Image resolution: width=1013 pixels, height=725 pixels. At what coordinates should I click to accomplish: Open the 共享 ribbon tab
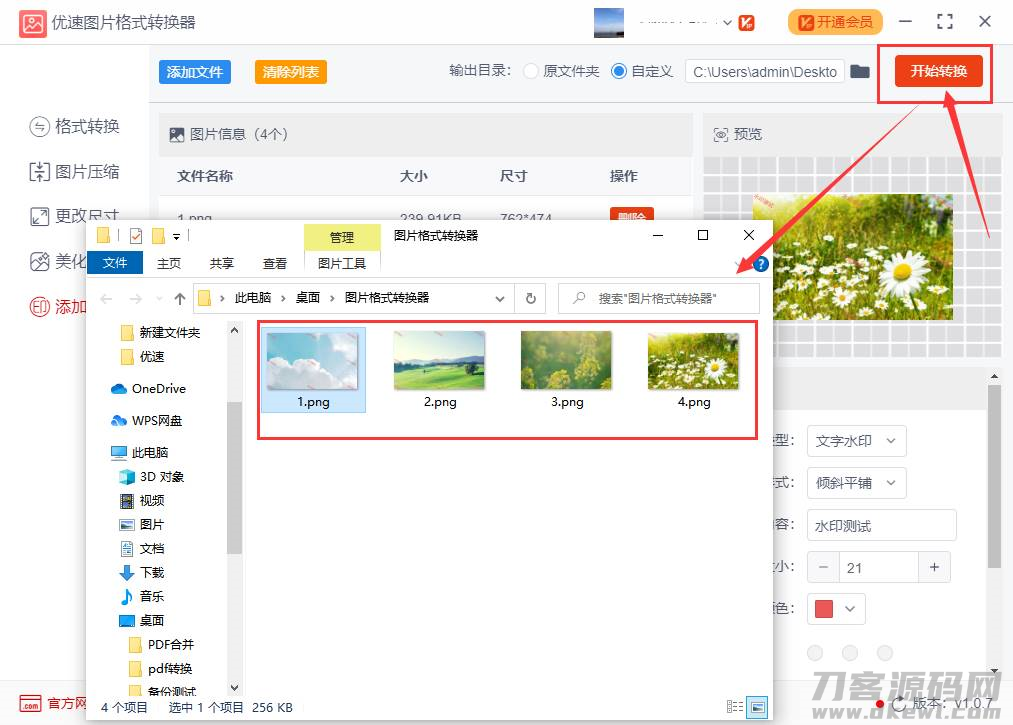click(222, 264)
